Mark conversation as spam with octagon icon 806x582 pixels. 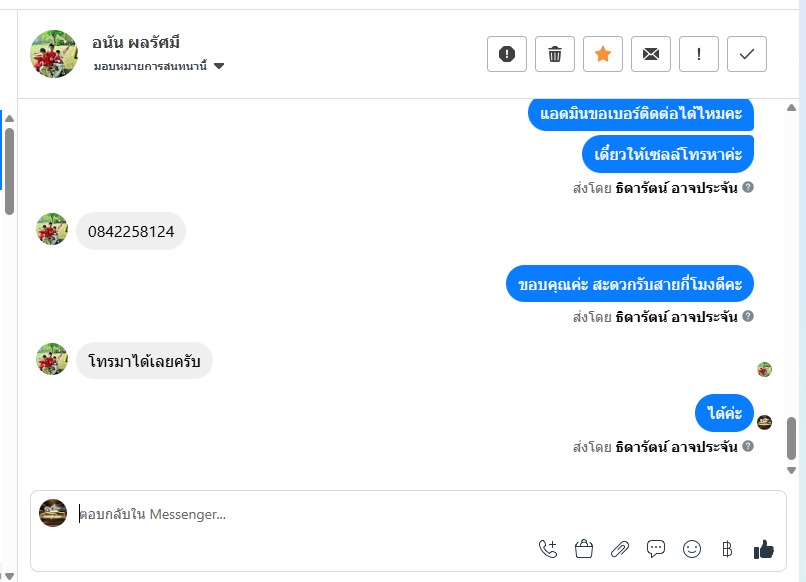507,55
